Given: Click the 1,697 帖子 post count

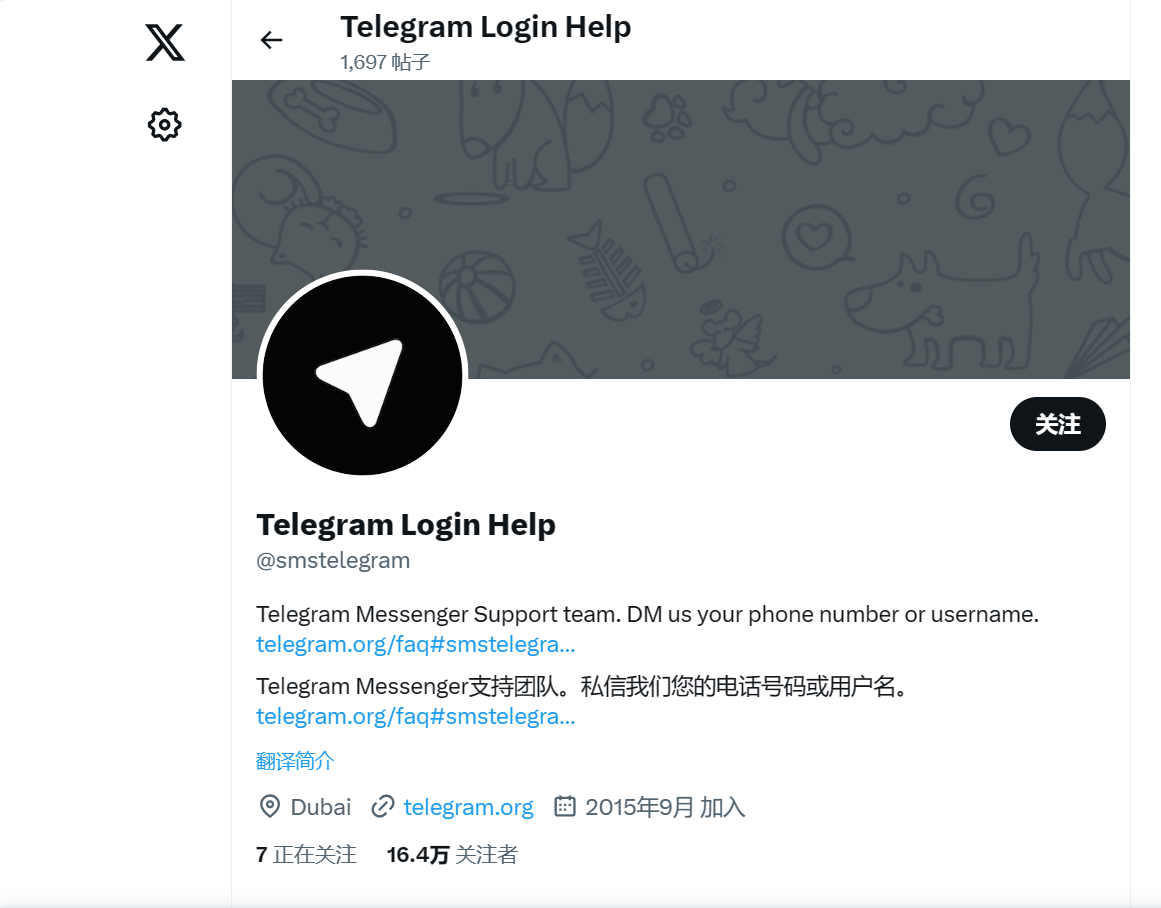Looking at the screenshot, I should click(x=387, y=61).
